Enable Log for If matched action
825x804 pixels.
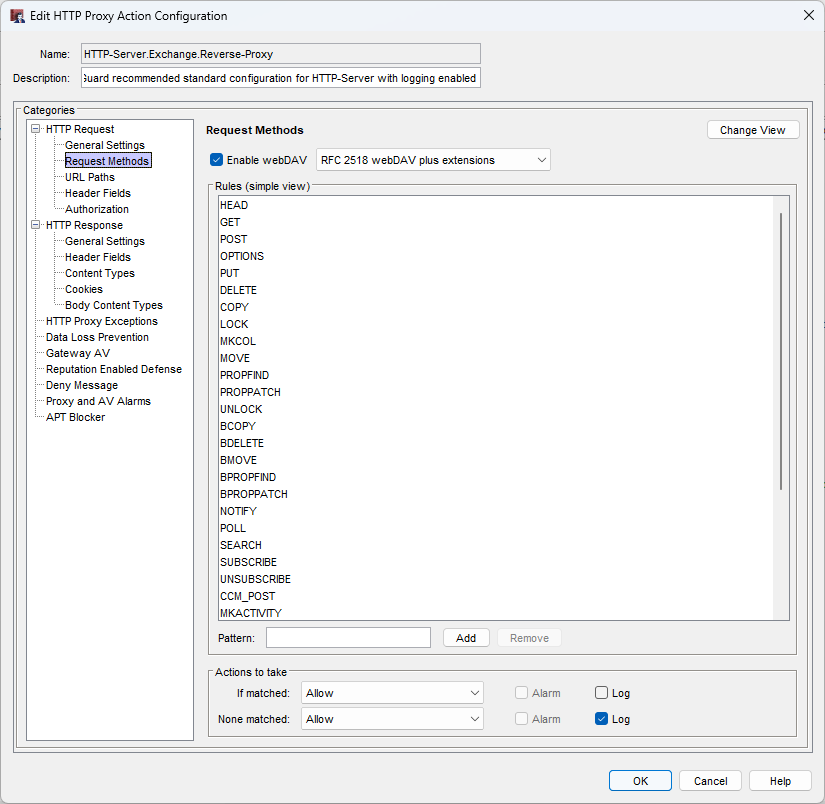tap(601, 693)
